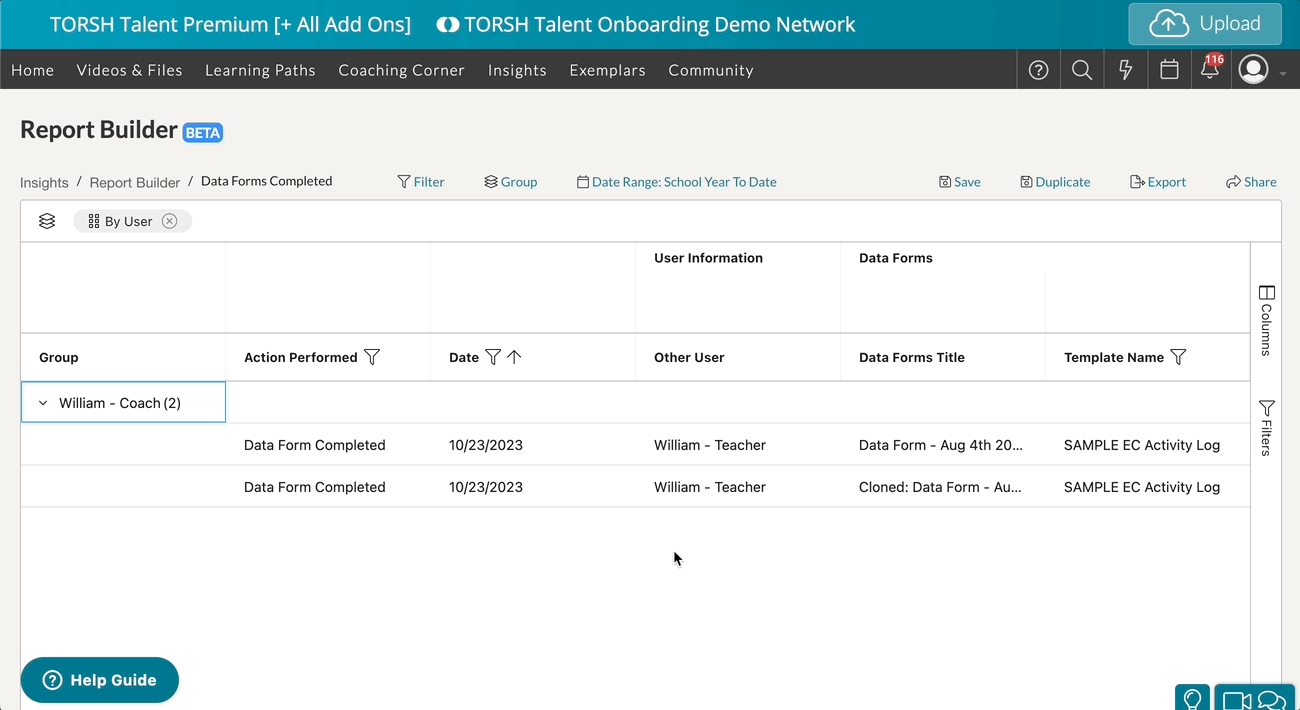The height and width of the screenshot is (710, 1300).
Task: Open the user profile avatar dropdown
Action: click(1261, 70)
